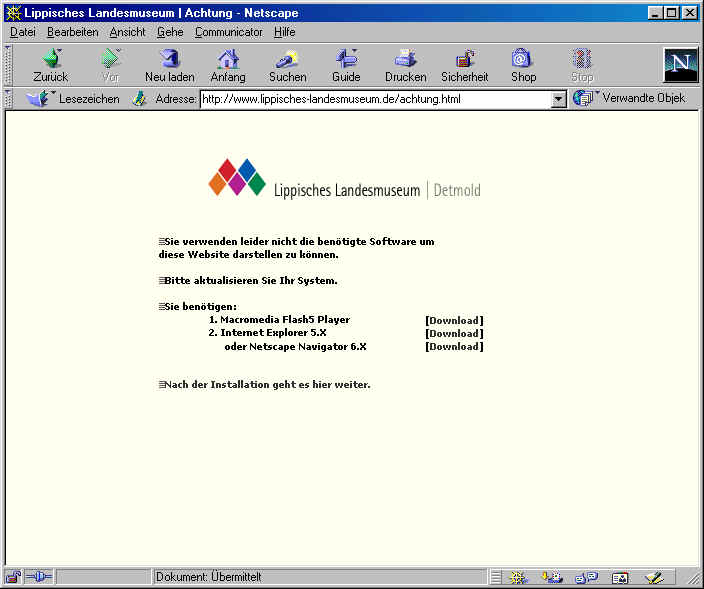The height and width of the screenshot is (589, 704).
Task: Close the Netscape window
Action: pos(690,13)
